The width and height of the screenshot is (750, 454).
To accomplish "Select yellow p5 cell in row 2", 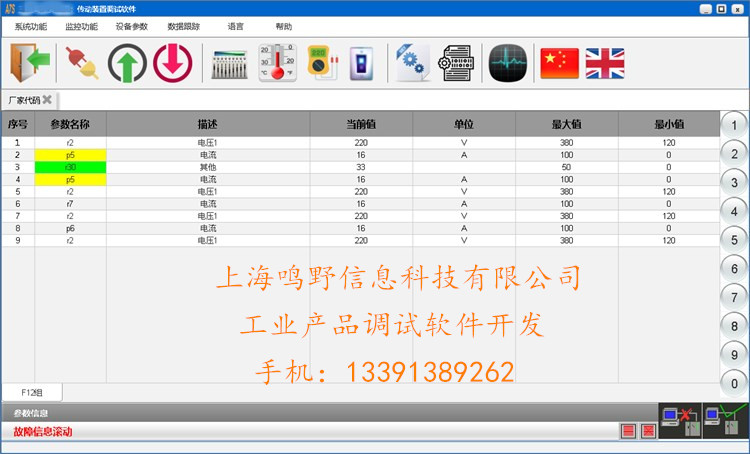I will click(x=70, y=155).
